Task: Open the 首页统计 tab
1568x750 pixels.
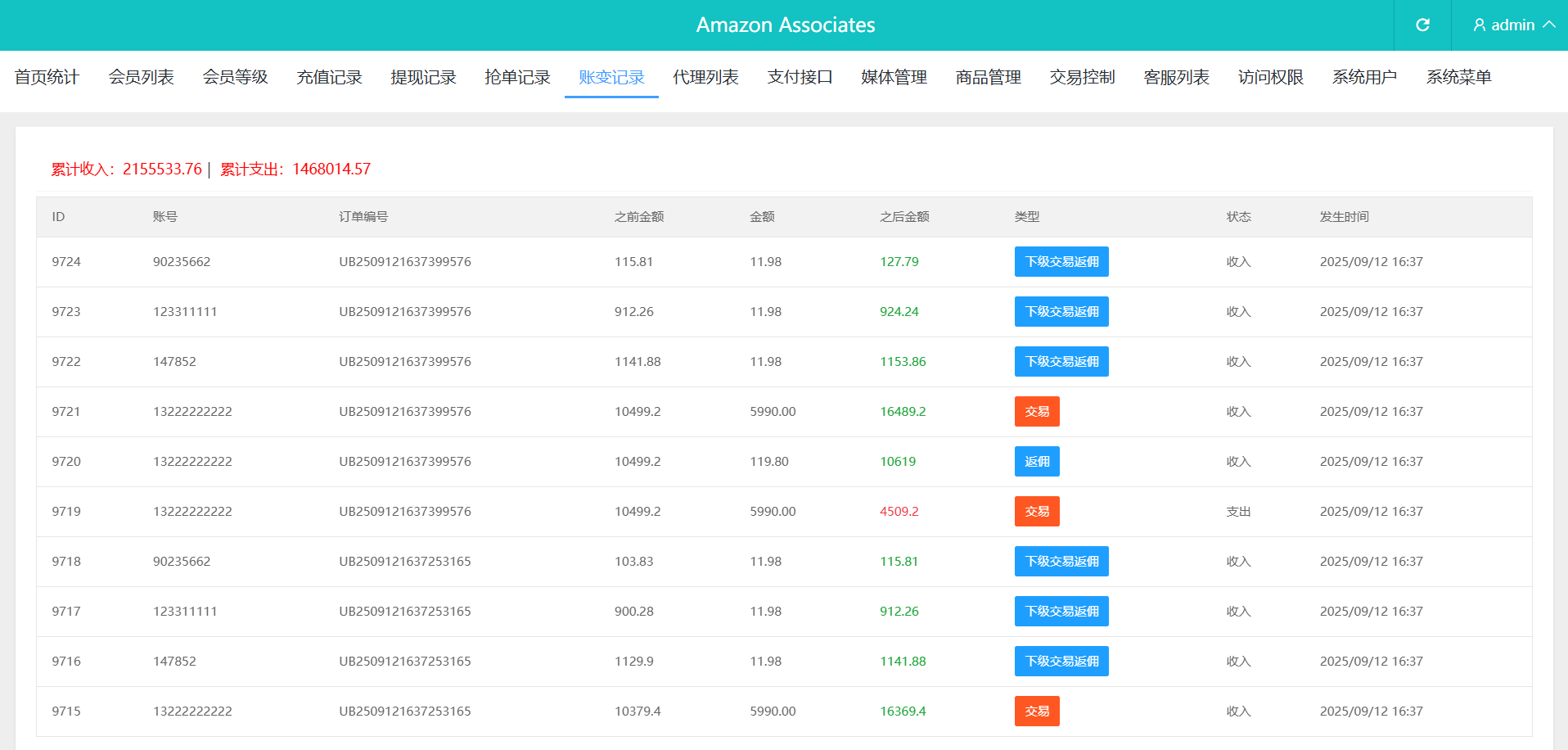Action: point(47,77)
